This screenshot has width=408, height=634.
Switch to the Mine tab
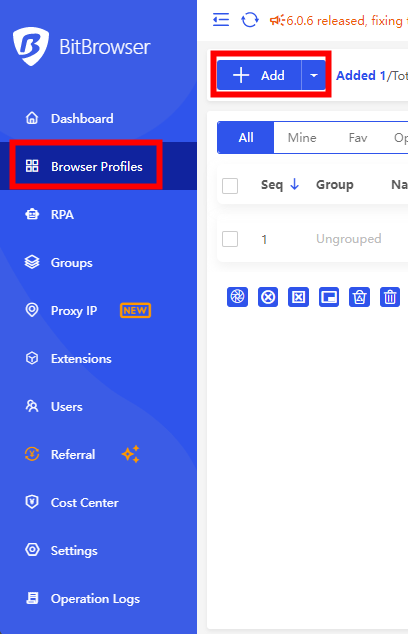pyautogui.click(x=302, y=138)
